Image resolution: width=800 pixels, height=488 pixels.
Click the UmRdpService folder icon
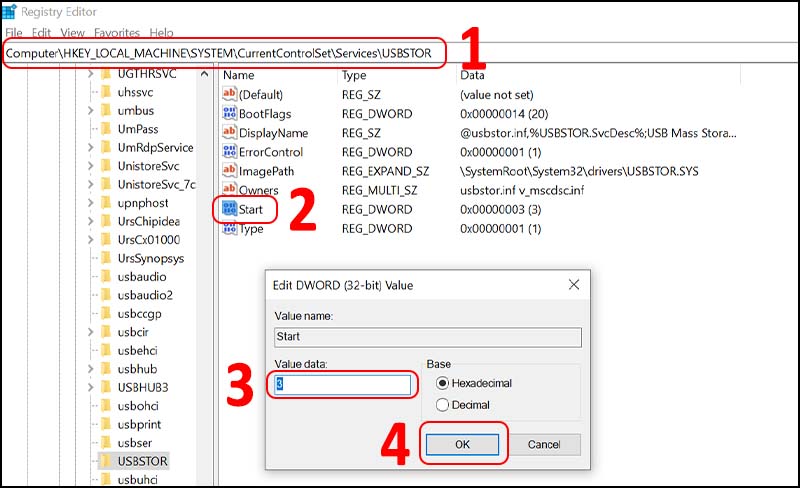106,147
